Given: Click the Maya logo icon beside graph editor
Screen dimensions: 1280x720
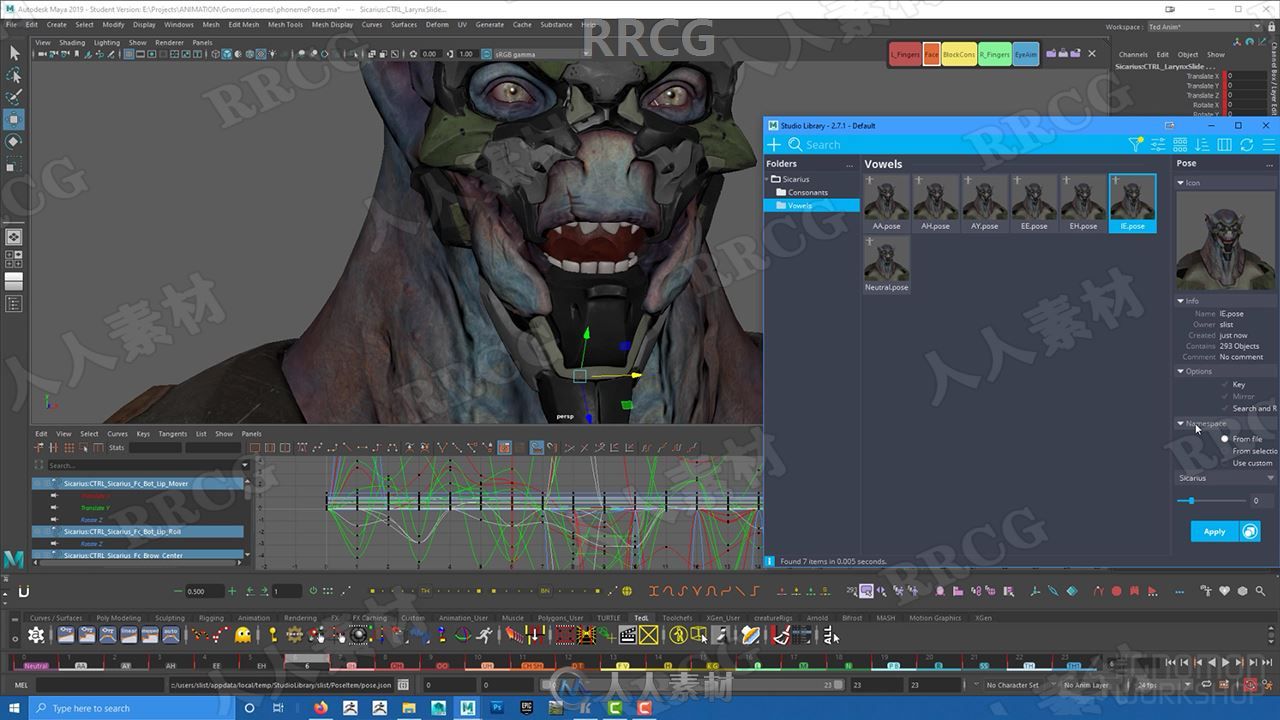Looking at the screenshot, I should click(x=13, y=559).
